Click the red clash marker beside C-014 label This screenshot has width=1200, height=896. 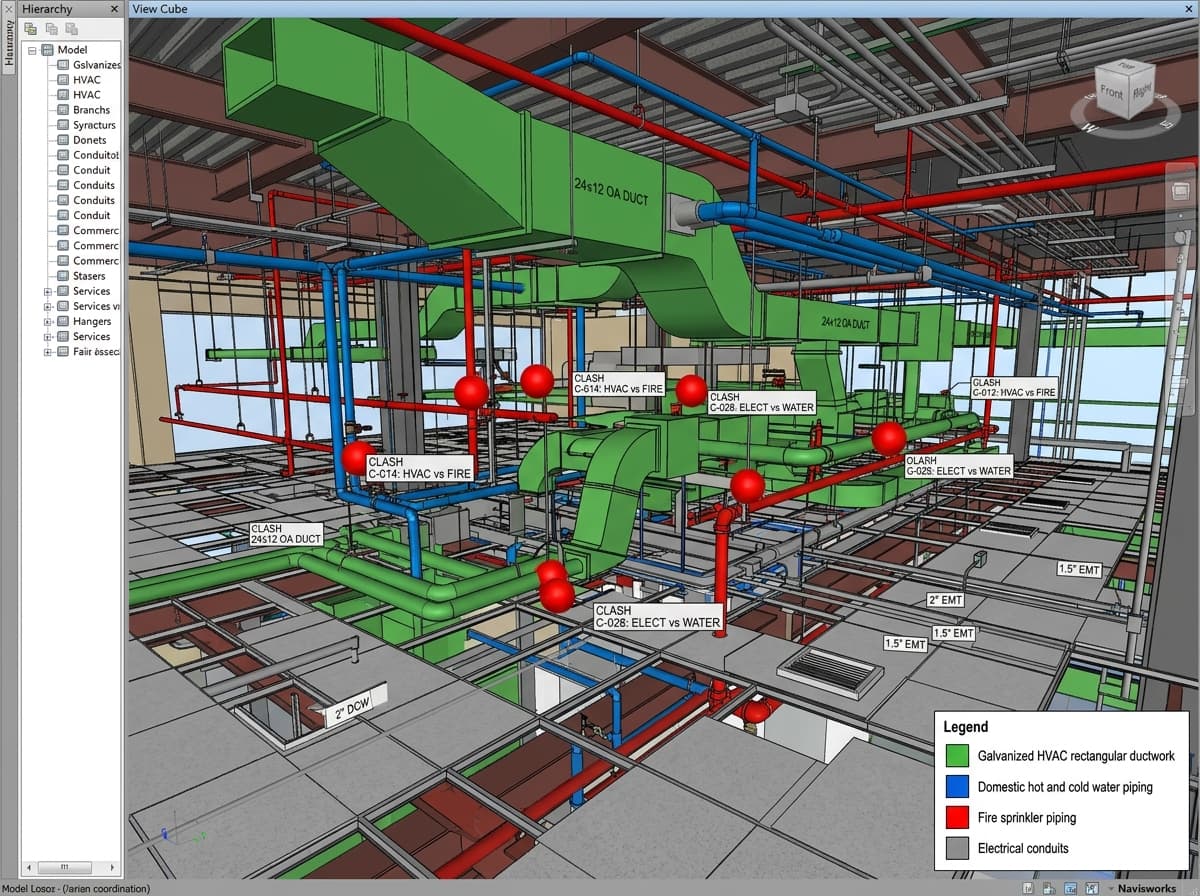pos(357,458)
